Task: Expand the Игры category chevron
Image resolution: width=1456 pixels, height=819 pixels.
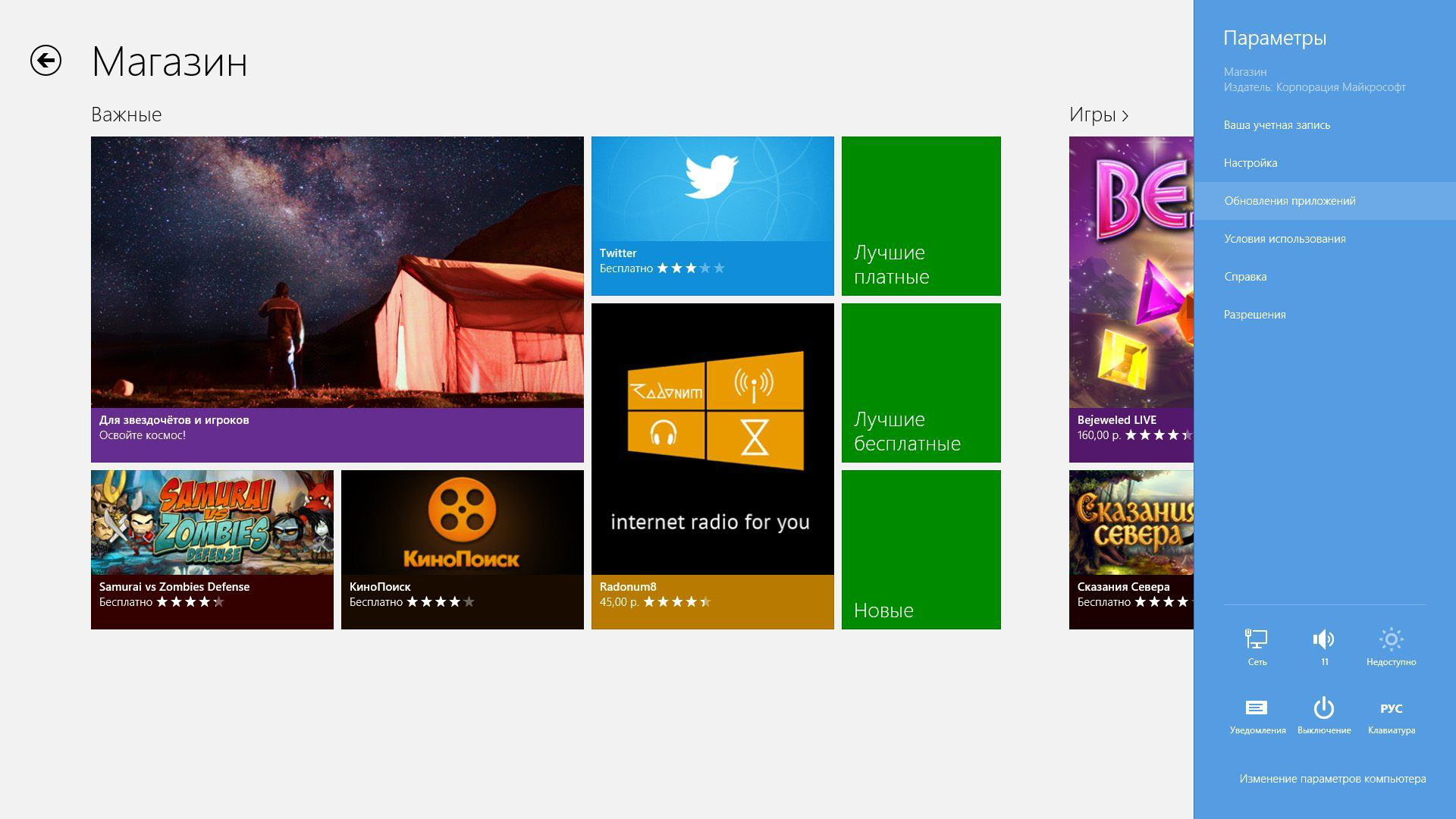Action: pyautogui.click(x=1125, y=115)
